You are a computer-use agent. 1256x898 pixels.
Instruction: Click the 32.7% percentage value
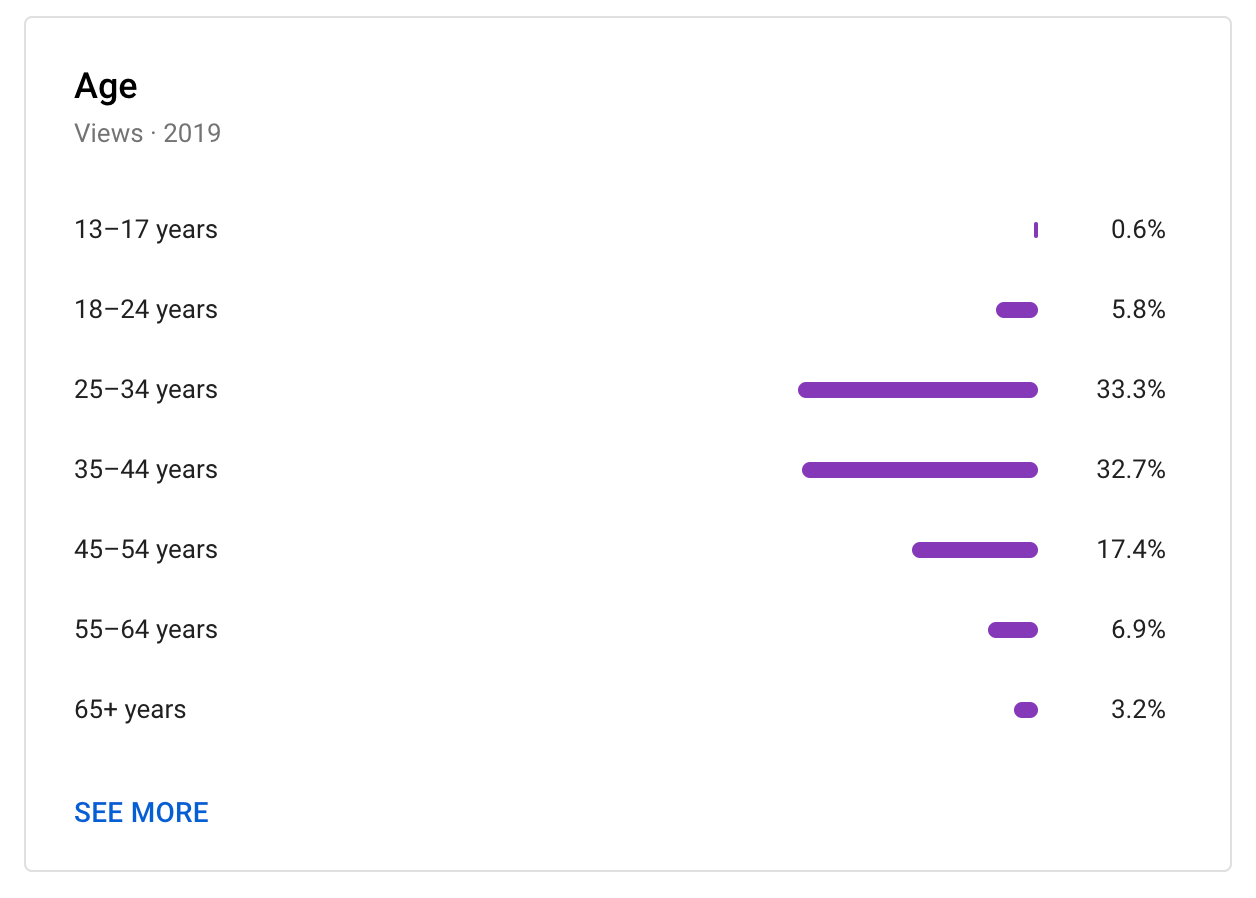tap(1131, 470)
